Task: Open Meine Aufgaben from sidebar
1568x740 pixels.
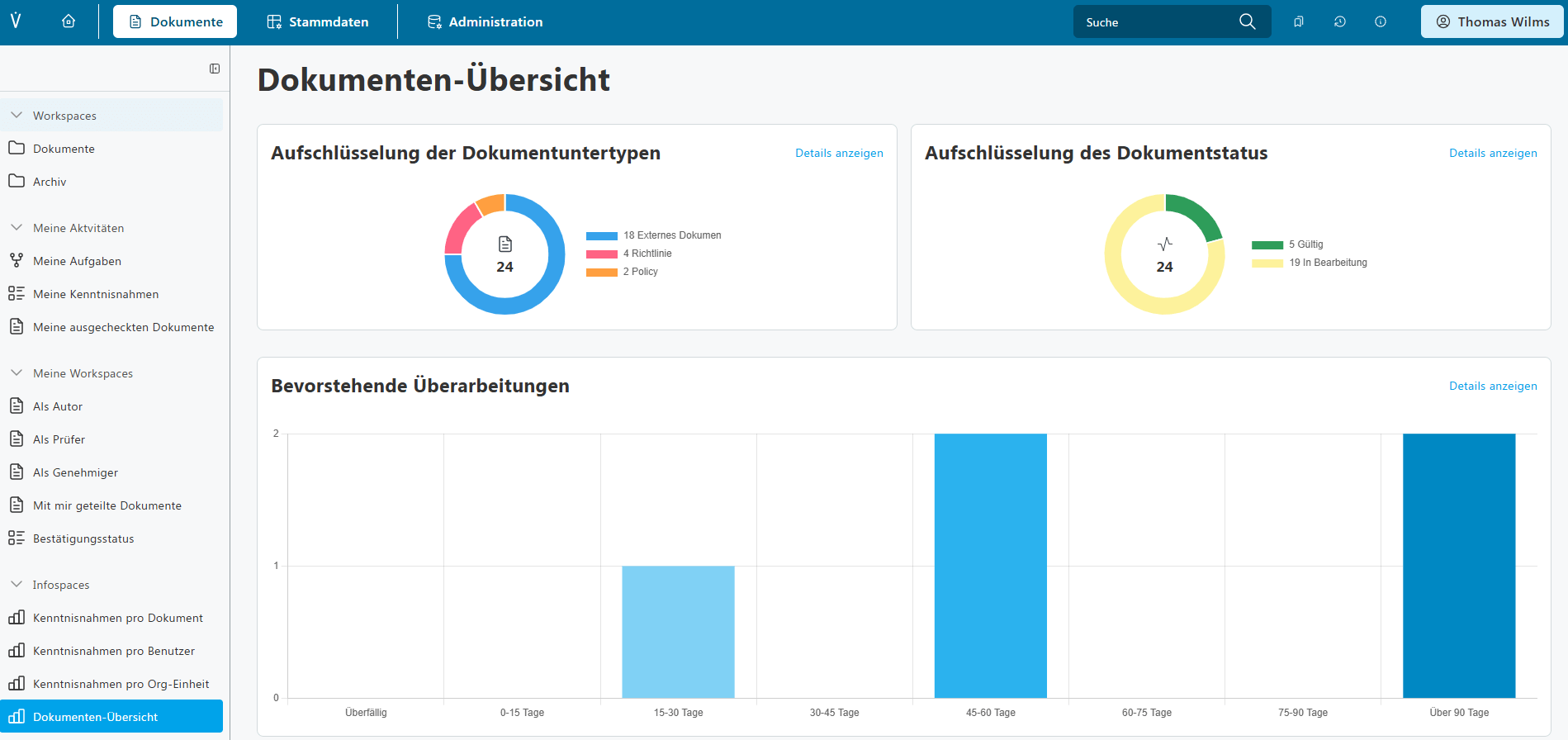Action: coord(77,261)
